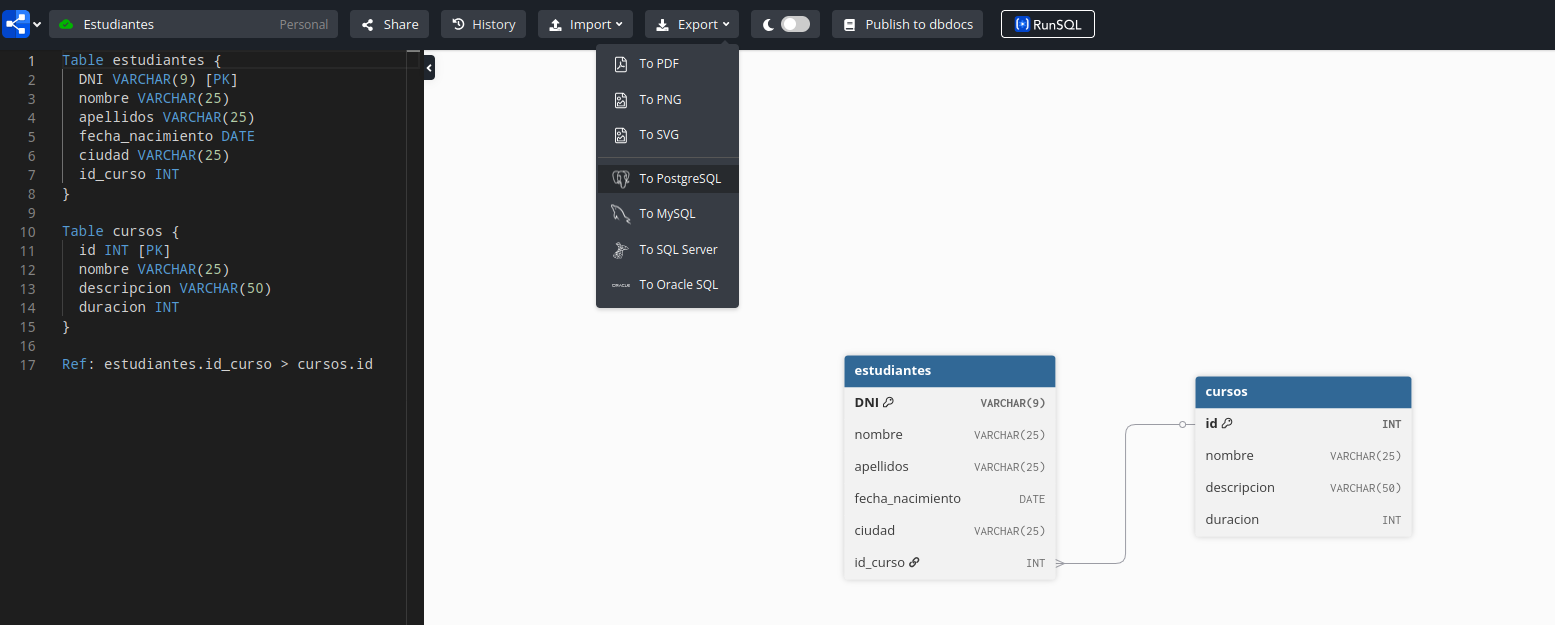
Task: Click the PDF file icon in export menu
Action: point(620,64)
